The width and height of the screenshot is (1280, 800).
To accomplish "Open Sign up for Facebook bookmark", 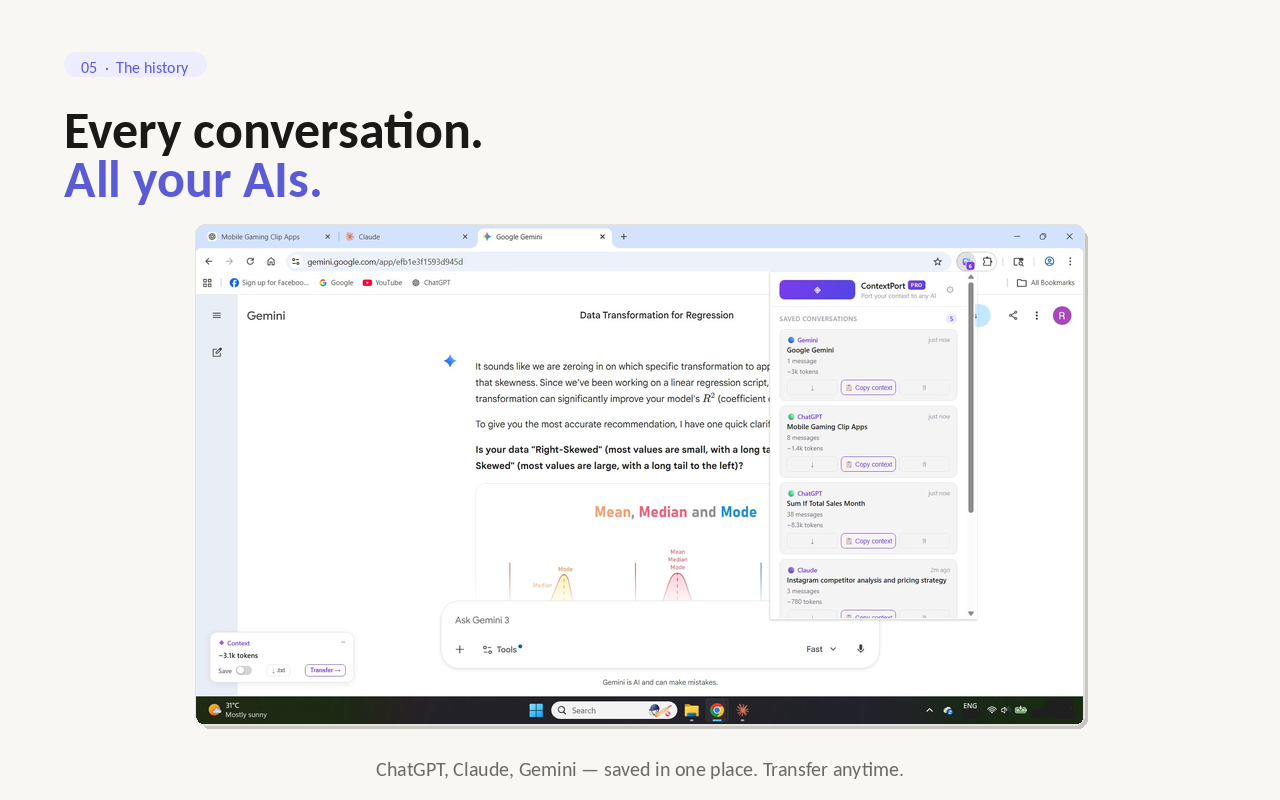I will tap(270, 283).
